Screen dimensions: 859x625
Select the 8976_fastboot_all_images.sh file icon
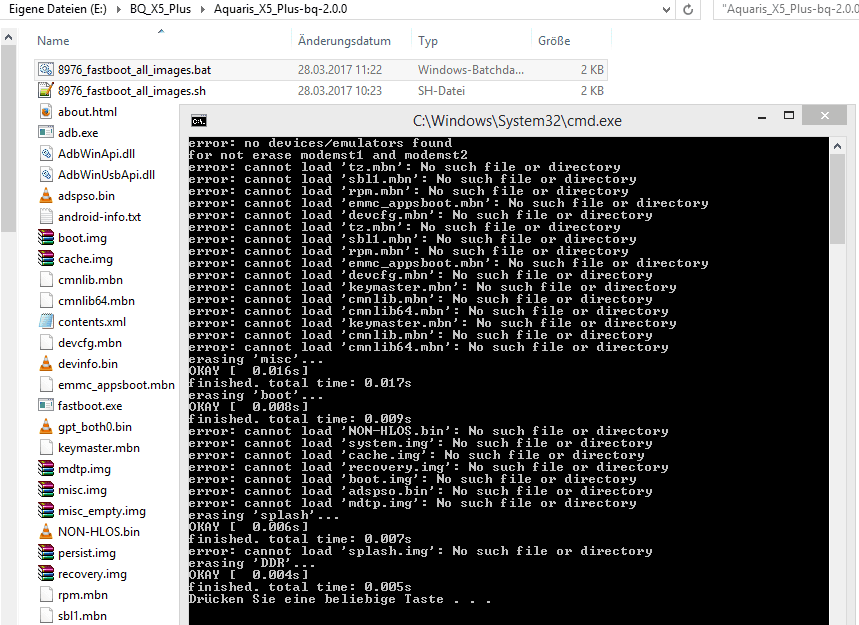[46, 91]
